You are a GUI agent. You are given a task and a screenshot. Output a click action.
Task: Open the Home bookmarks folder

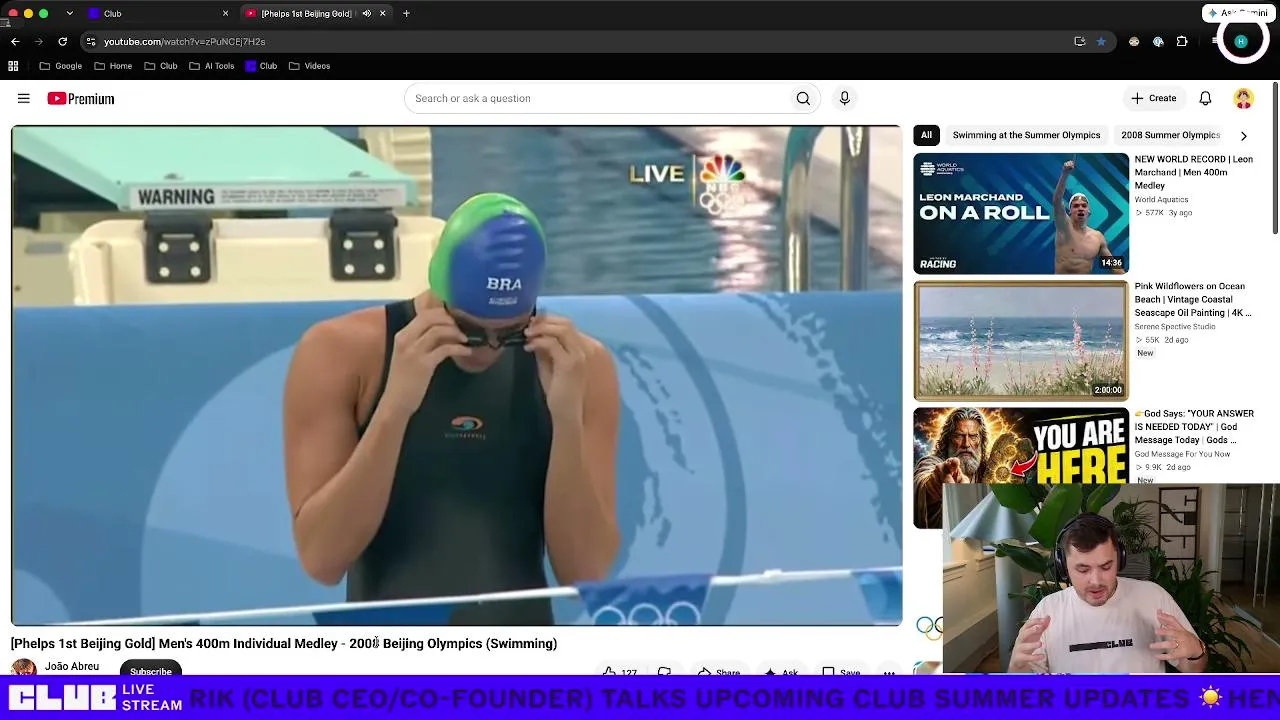113,66
